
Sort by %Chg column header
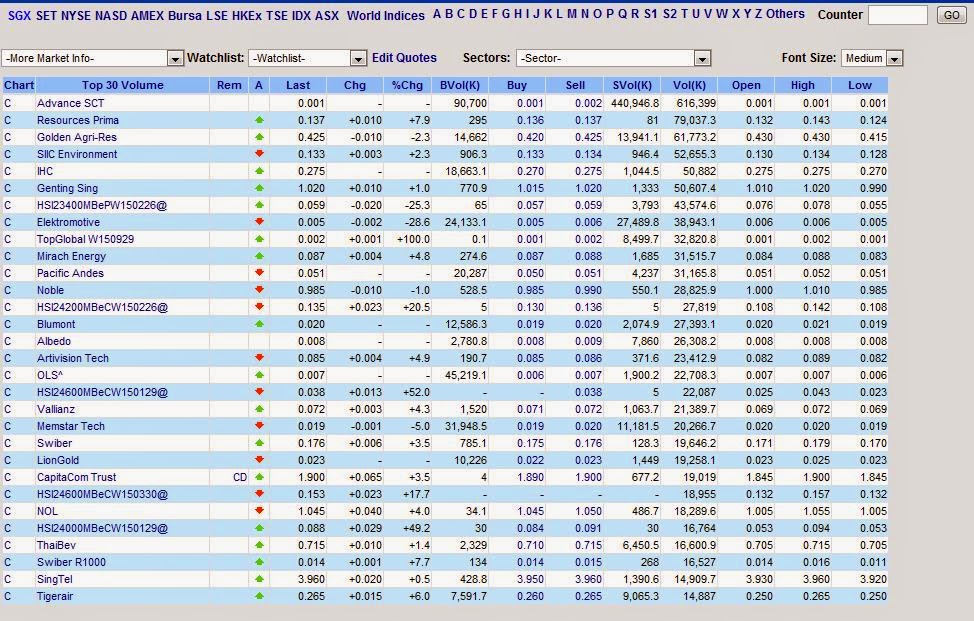click(x=407, y=85)
